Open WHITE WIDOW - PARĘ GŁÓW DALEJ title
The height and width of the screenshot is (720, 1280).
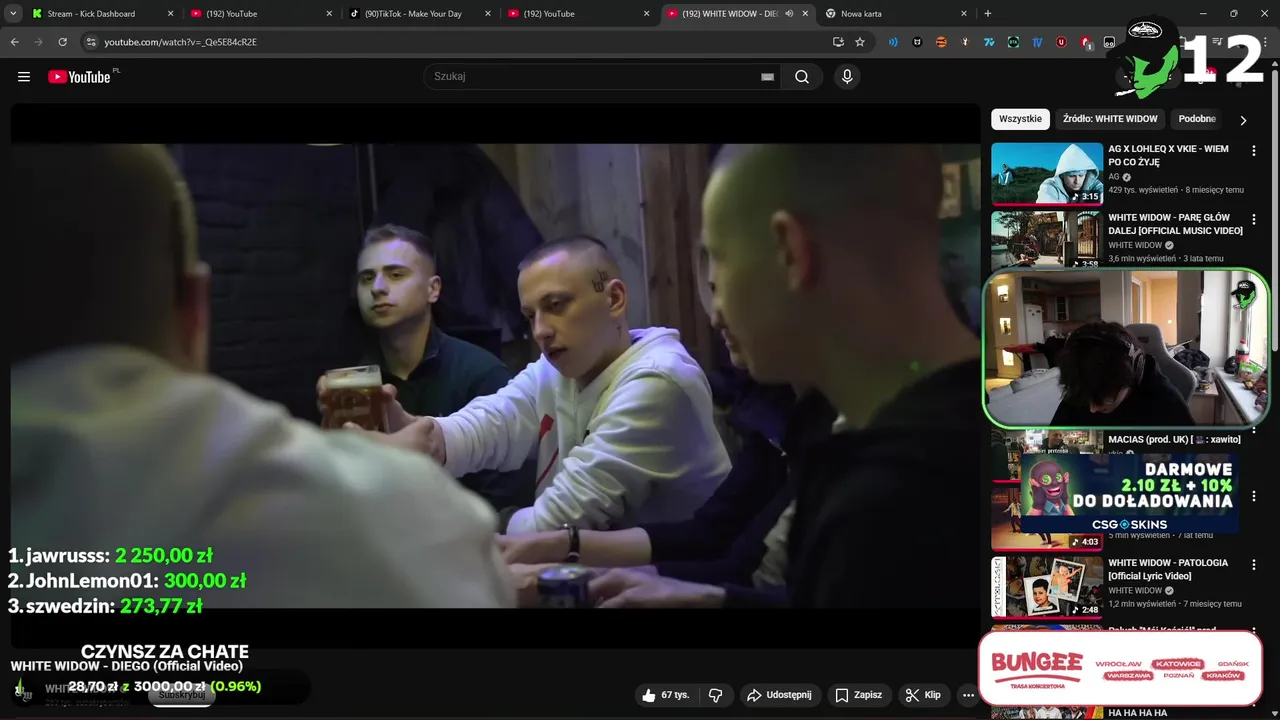click(x=1175, y=224)
